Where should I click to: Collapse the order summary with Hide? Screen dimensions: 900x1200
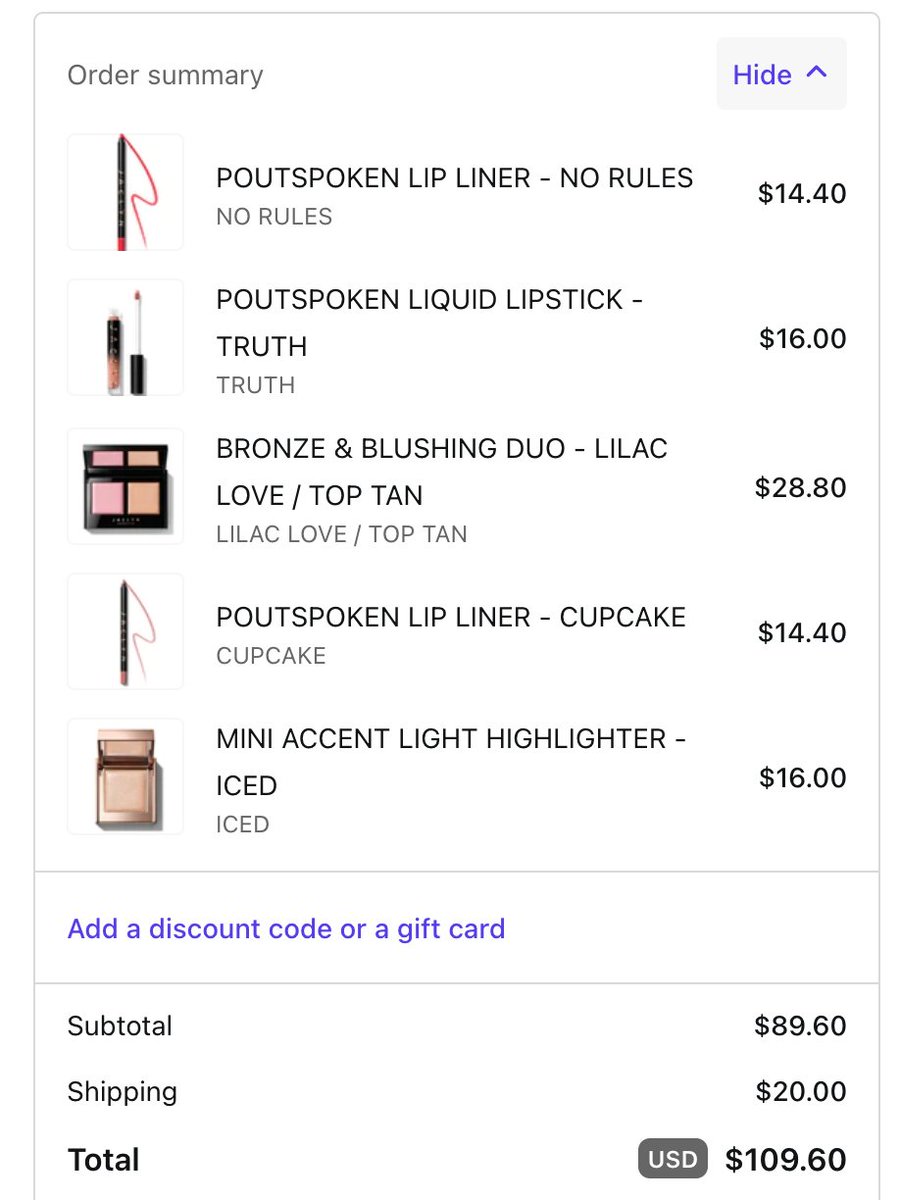(781, 74)
